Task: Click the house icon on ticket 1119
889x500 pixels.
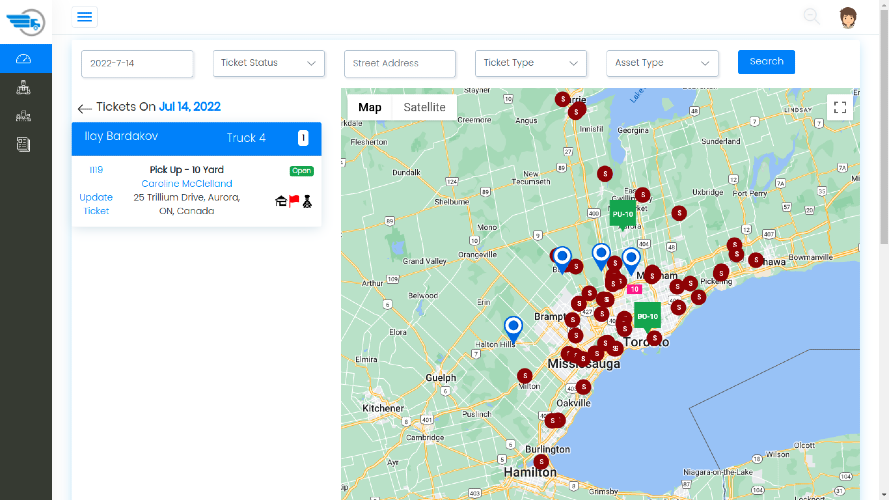Action: click(281, 201)
